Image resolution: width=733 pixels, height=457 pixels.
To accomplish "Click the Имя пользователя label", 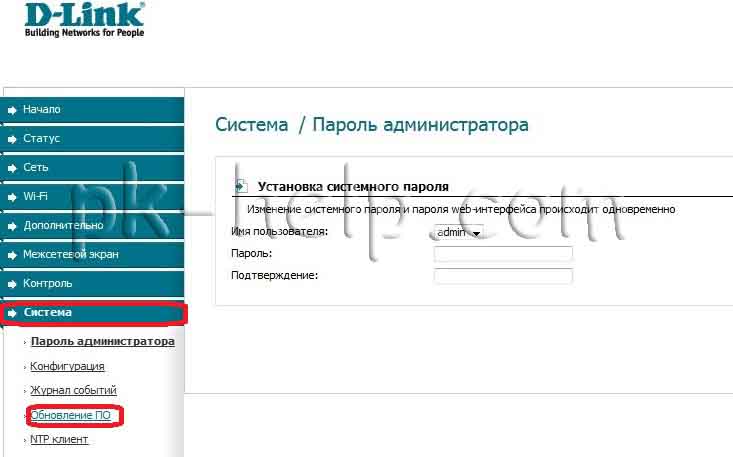I will [280, 231].
